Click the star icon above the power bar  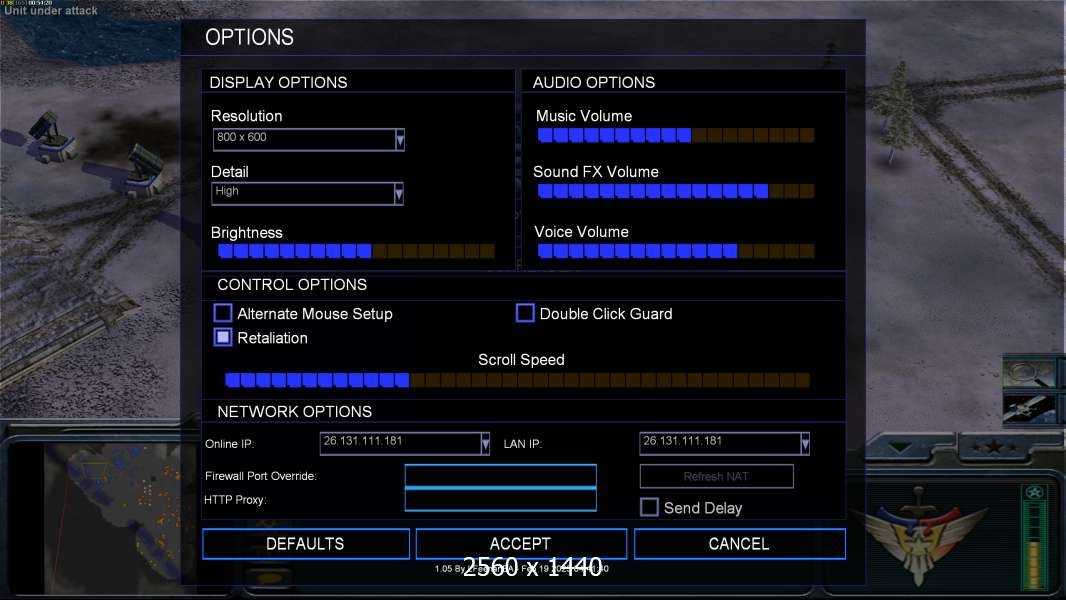tap(1035, 493)
